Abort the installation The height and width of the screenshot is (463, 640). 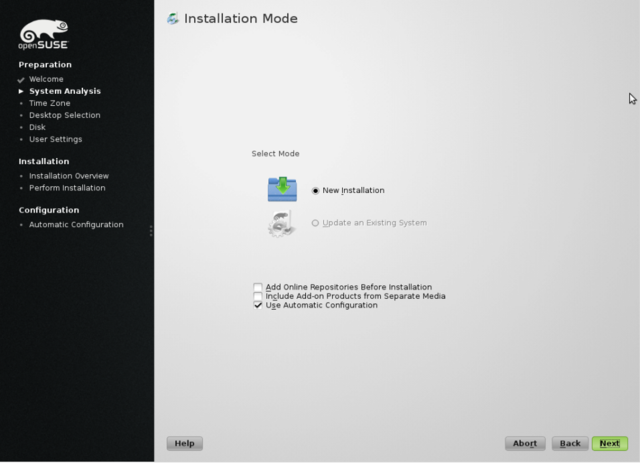coord(525,443)
